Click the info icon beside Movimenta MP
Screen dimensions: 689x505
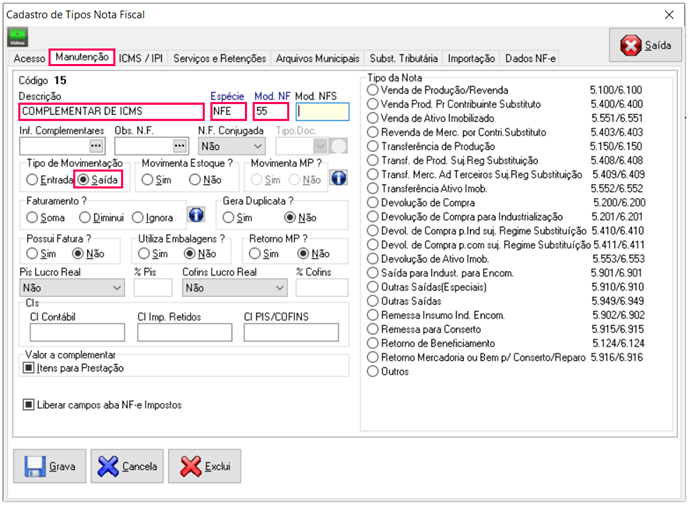click(338, 178)
